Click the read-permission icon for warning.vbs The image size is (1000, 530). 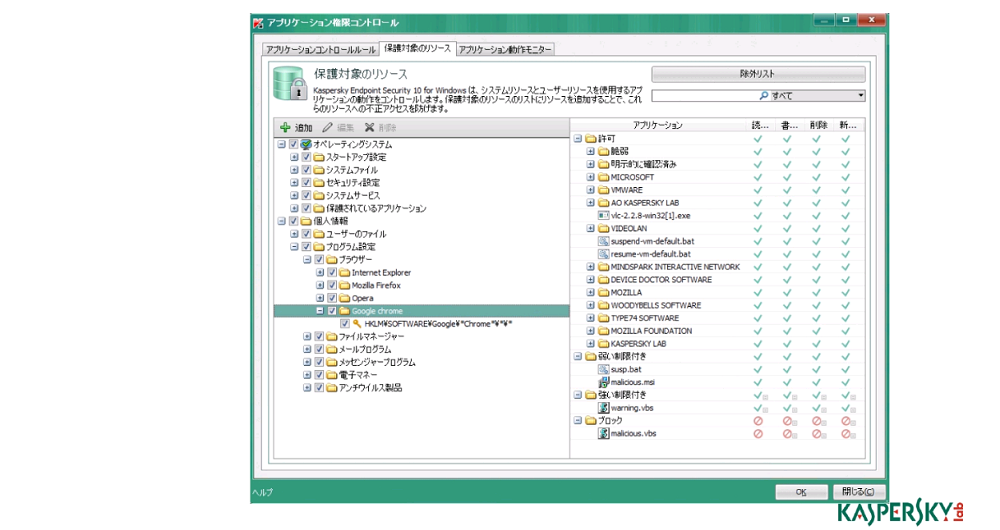coord(758,408)
